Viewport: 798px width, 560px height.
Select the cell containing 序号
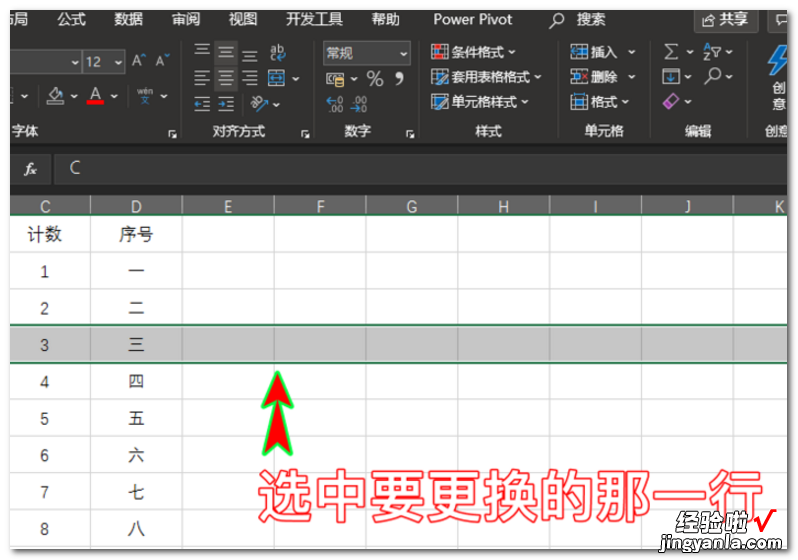tap(136, 234)
